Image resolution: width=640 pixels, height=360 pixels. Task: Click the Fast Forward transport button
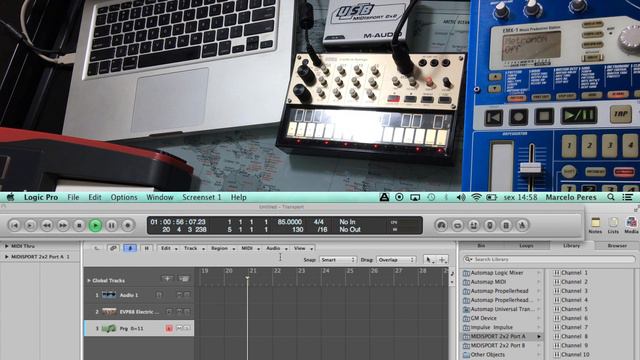coord(63,225)
